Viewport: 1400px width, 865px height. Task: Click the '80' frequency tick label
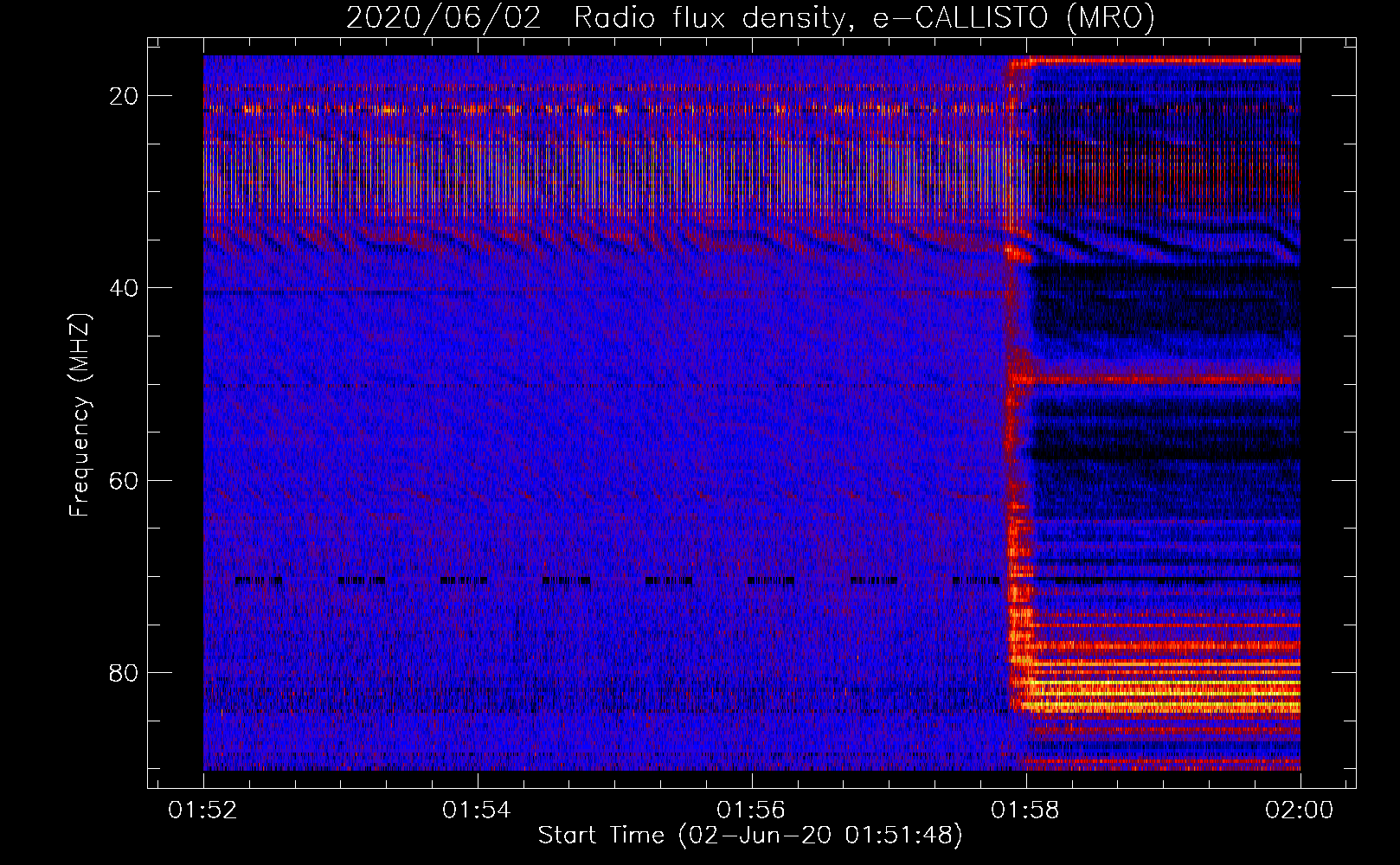[x=125, y=672]
